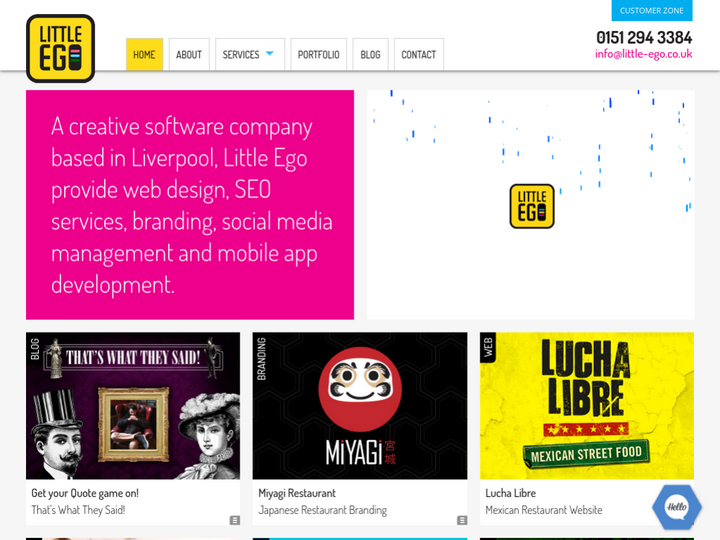This screenshot has width=720, height=540.
Task: Click the small Little Ego logo in the animation panel
Action: click(532, 206)
